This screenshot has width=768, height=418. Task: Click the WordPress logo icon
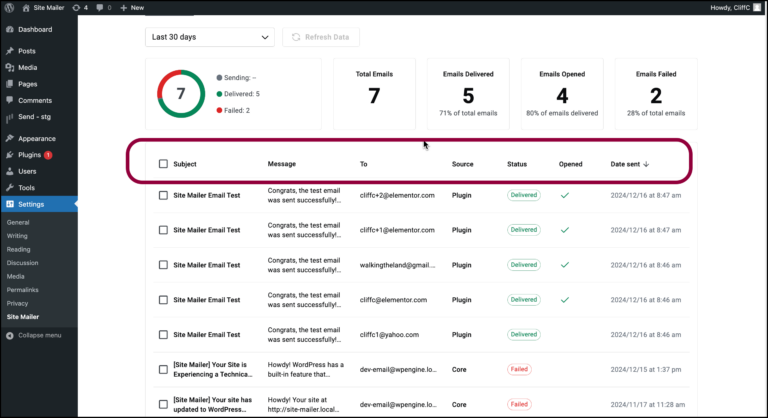[x=10, y=7]
